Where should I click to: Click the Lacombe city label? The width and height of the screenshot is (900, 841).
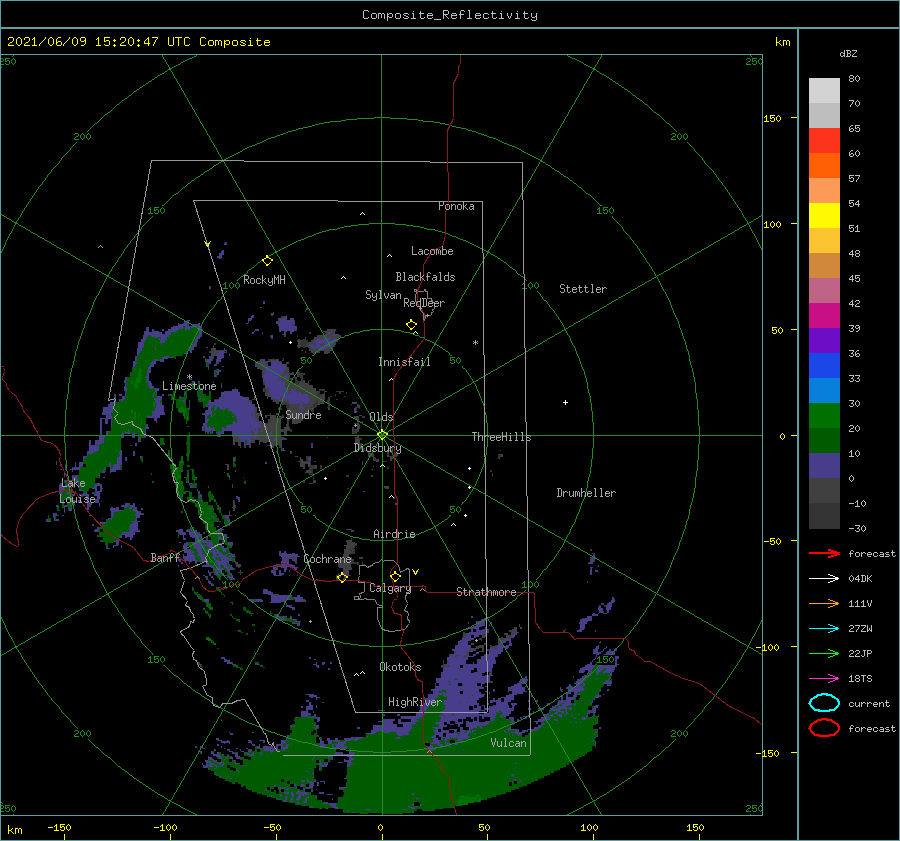pyautogui.click(x=432, y=251)
